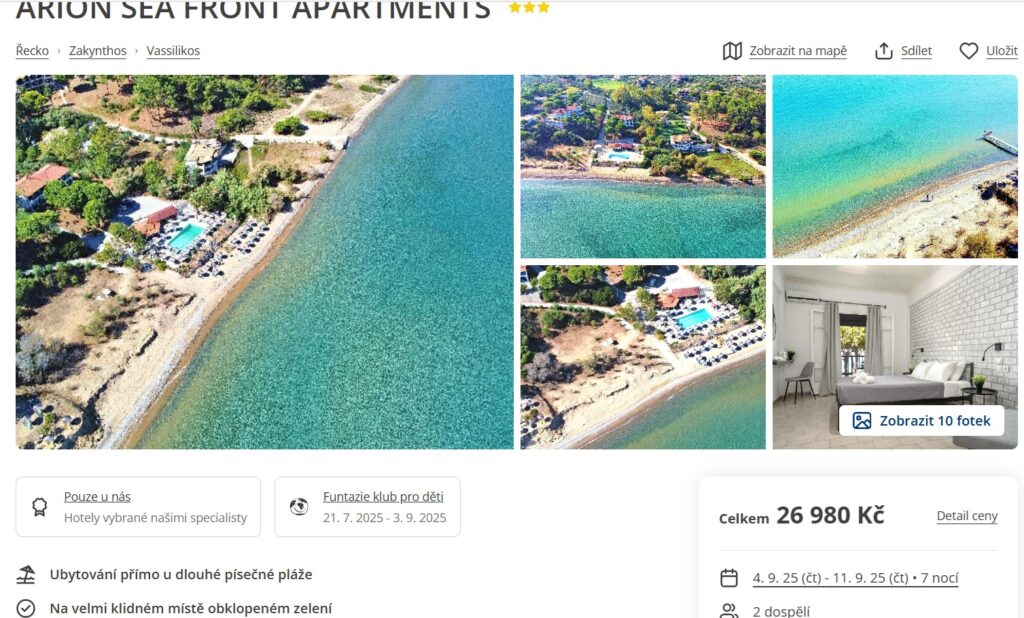Open Detail ceny price breakdown

click(x=967, y=516)
